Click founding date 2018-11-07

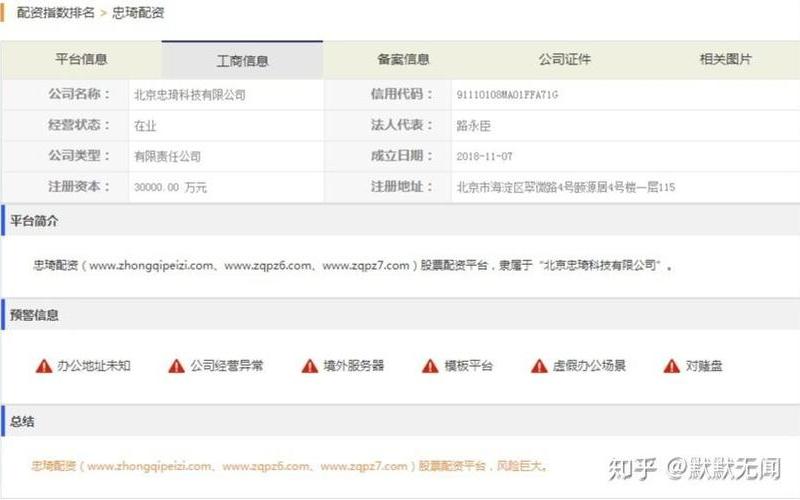click(484, 157)
